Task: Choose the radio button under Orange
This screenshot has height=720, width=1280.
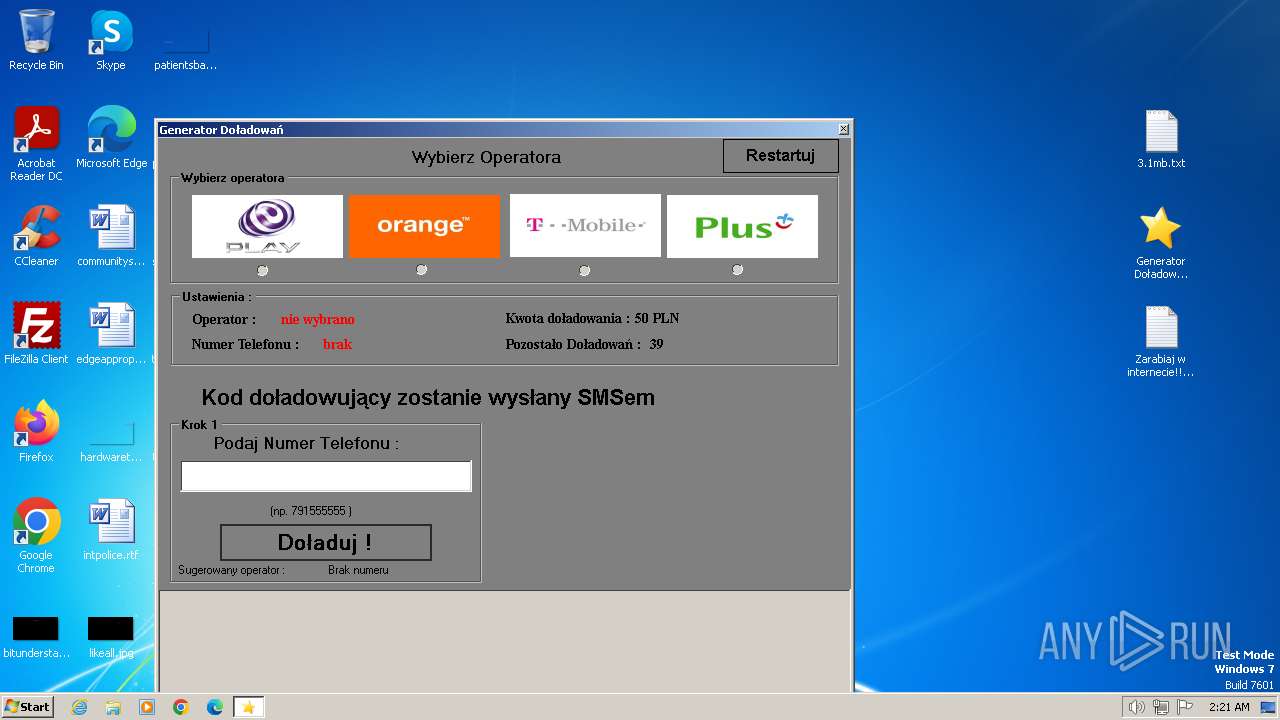Action: 422,270
